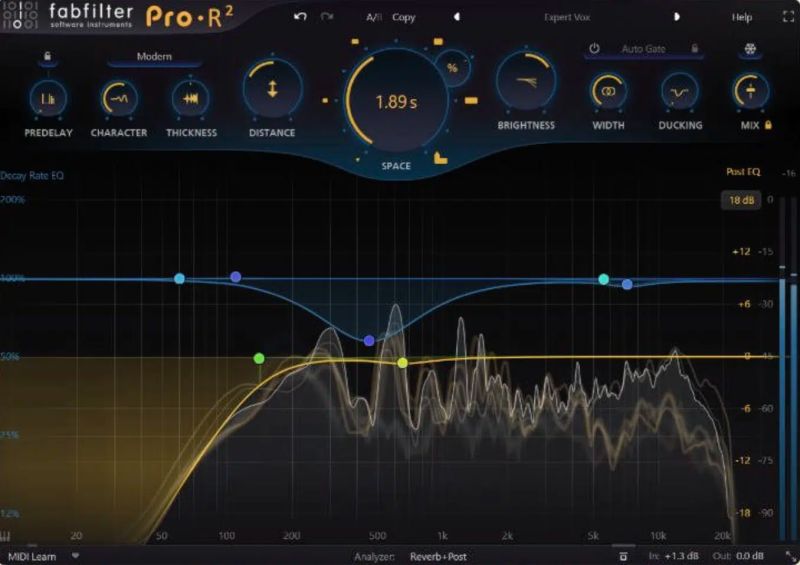
Task: Click the Ducking knob
Action: point(680,91)
